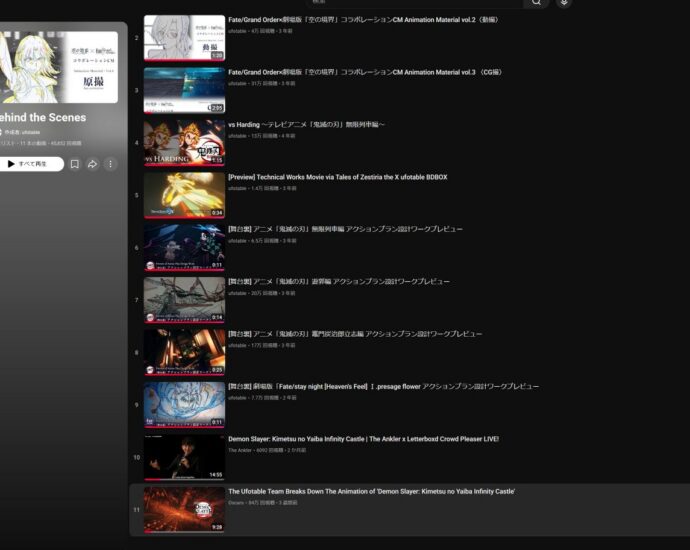The width and height of the screenshot is (690, 550).
Task: Open Fate/stay night Heaven's Feel preview title
Action: (383, 386)
